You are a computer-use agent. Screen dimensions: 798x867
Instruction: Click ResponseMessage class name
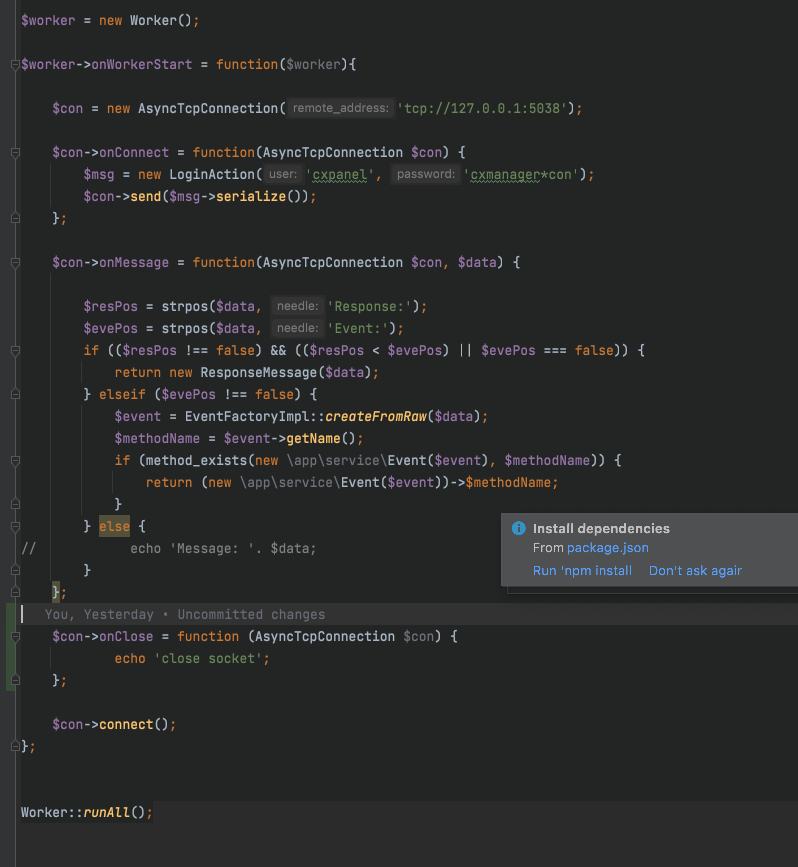[x=259, y=373]
